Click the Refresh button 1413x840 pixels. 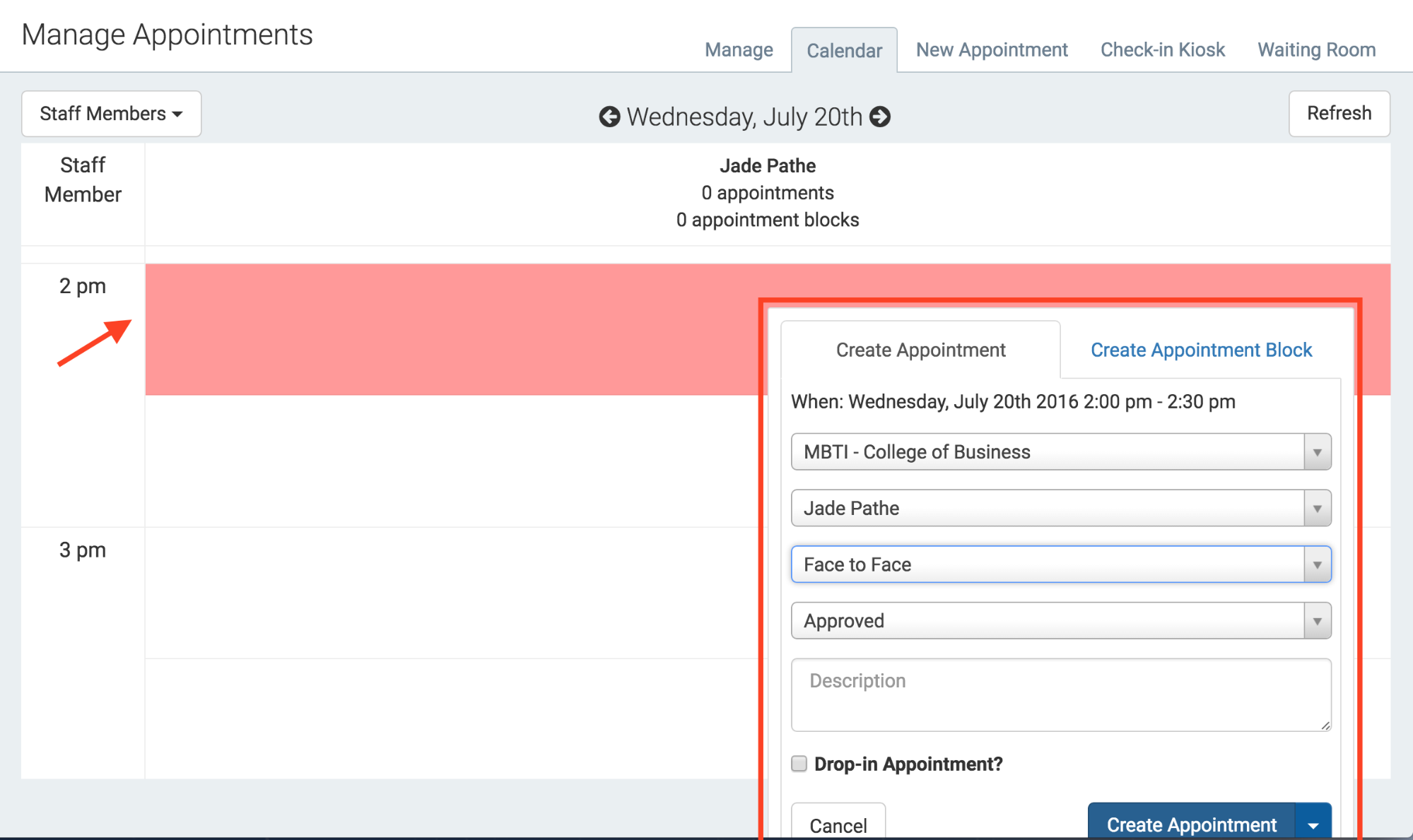[x=1339, y=114]
